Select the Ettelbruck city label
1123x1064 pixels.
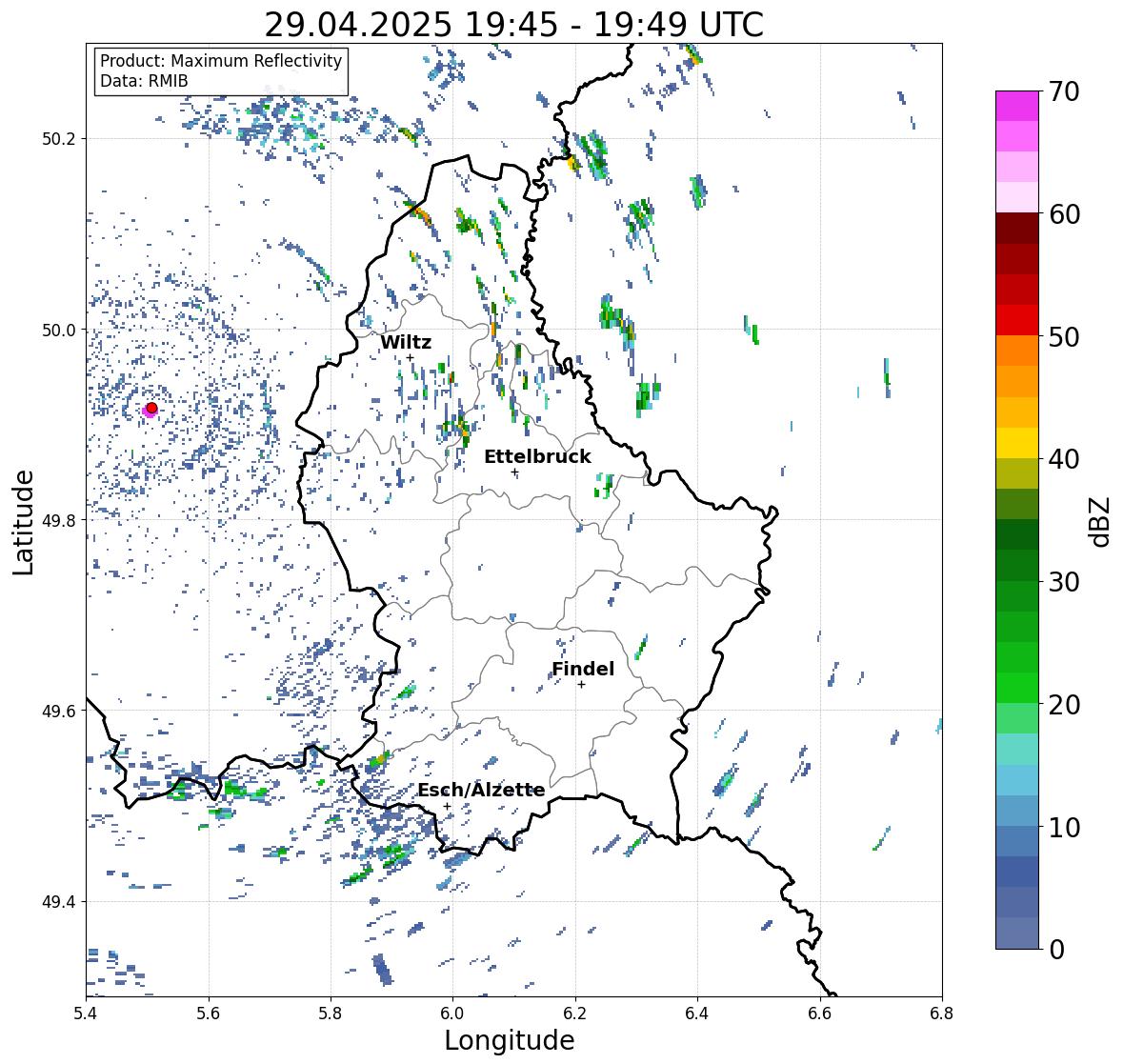[537, 456]
